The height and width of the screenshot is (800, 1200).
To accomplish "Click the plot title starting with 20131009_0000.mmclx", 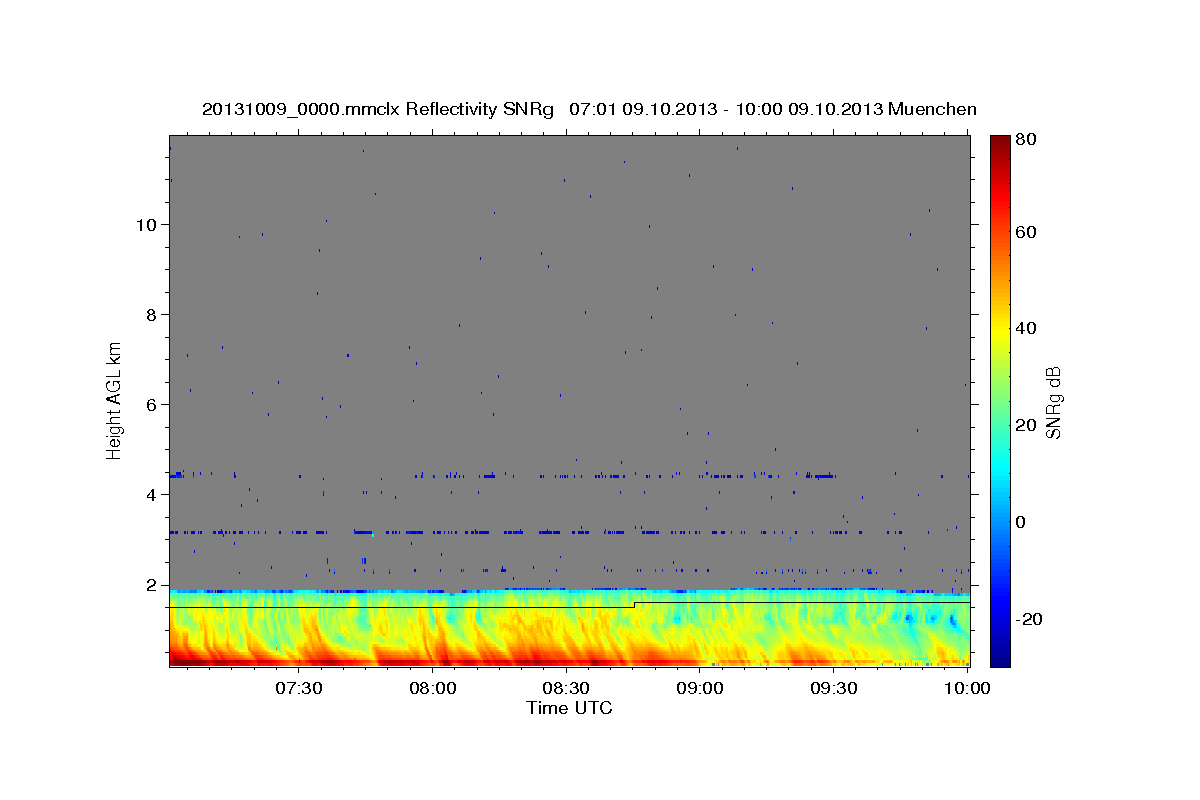I will tap(589, 109).
